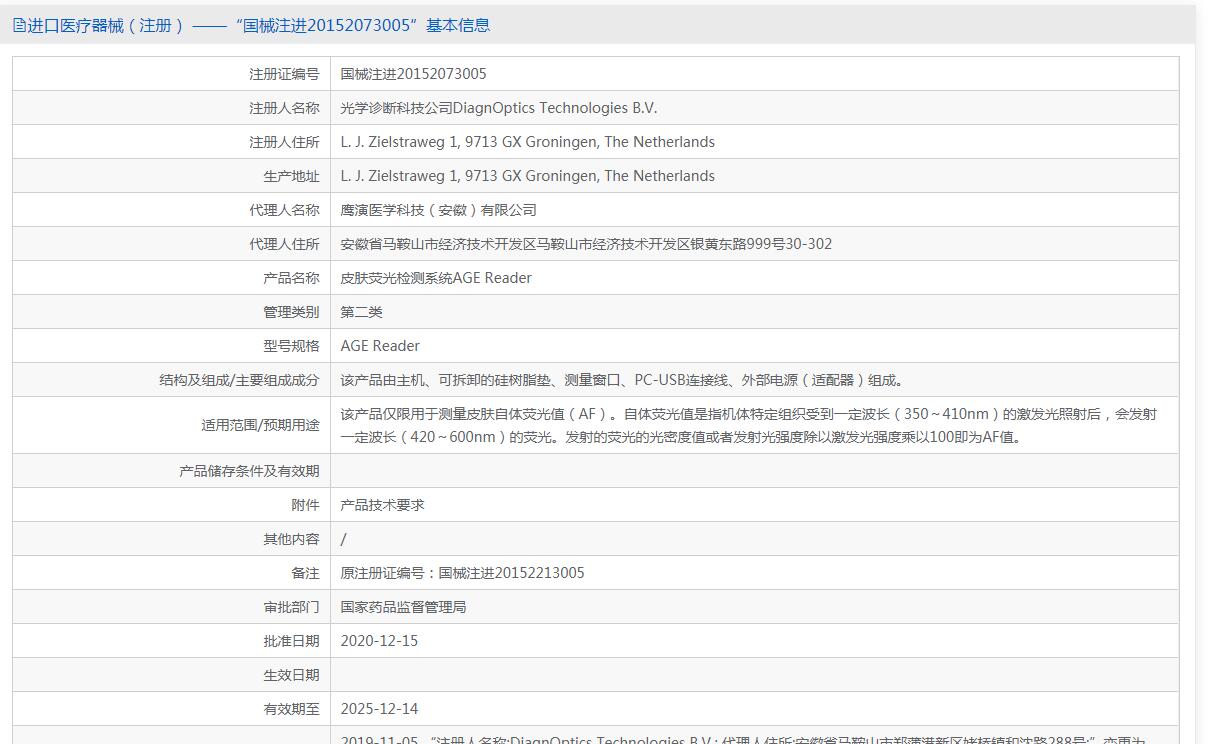
Task: Open the attachment 产品技术要求
Action: (x=382, y=505)
